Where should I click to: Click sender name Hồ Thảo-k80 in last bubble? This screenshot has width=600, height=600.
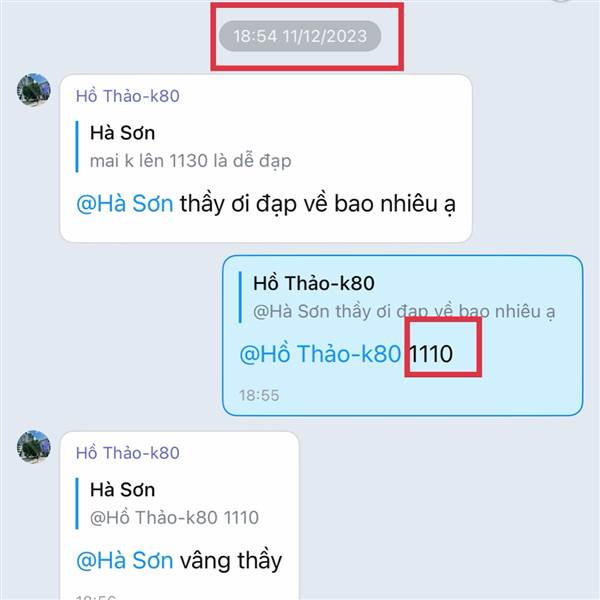(x=128, y=453)
